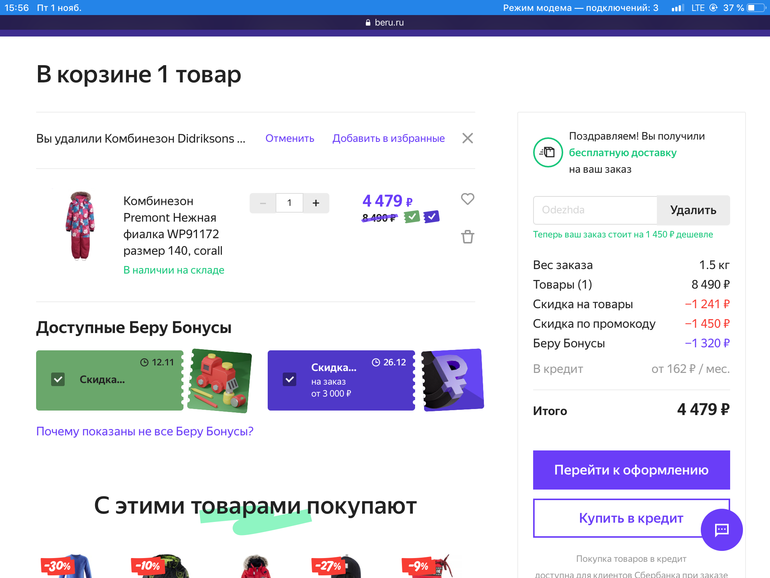The width and height of the screenshot is (770, 578).
Task: Decrease quantity with the minus button
Action: (263, 203)
